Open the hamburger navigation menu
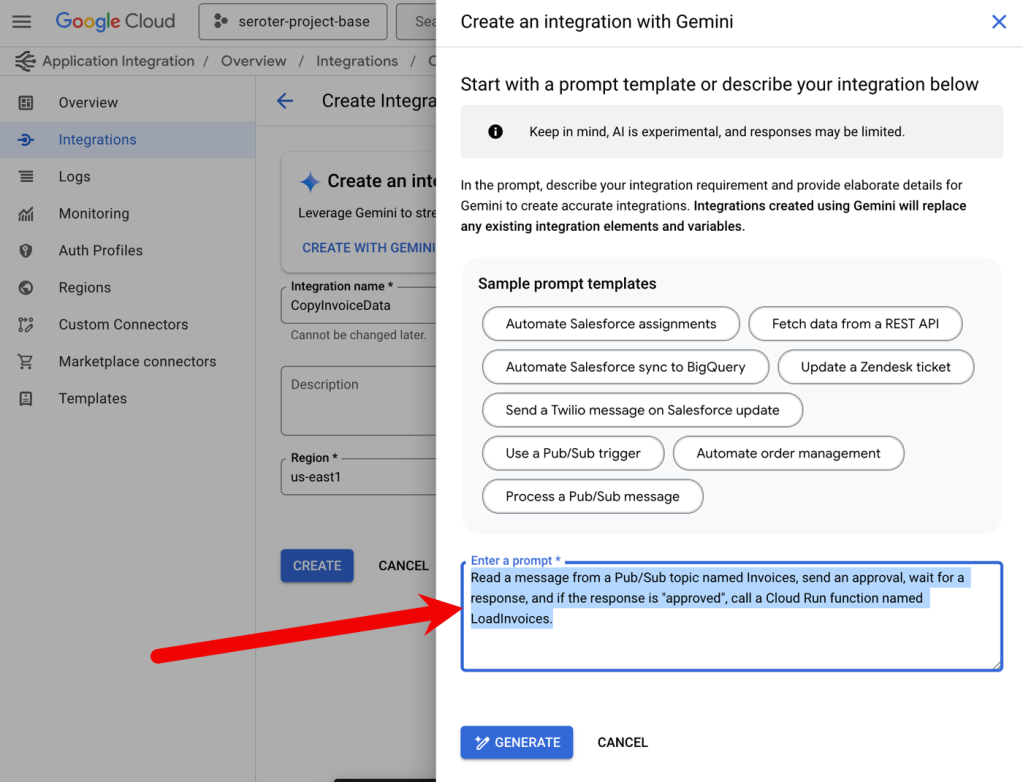Viewport: 1023px width, 782px height. coord(21,21)
